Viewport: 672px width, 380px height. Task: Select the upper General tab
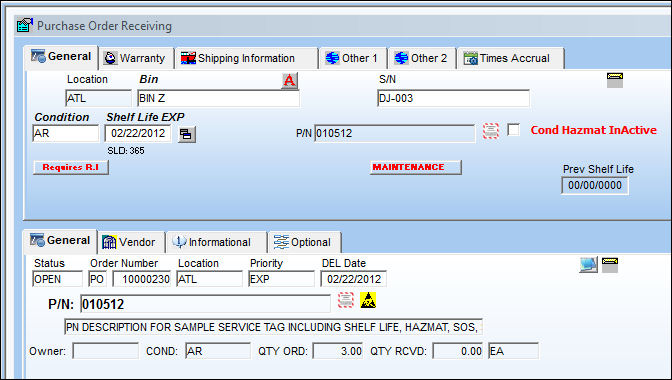tap(61, 57)
